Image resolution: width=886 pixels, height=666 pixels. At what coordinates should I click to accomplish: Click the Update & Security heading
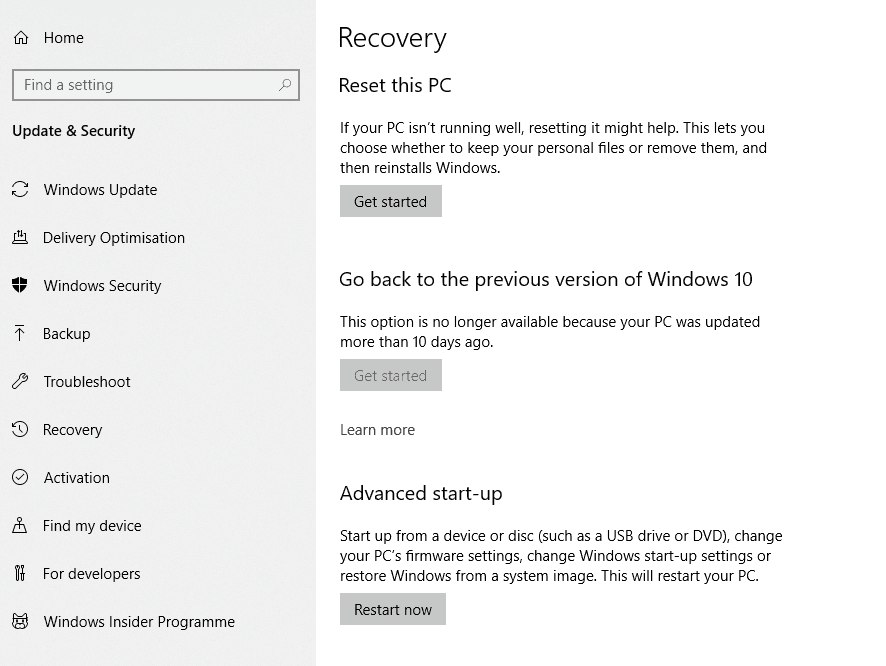(x=73, y=130)
